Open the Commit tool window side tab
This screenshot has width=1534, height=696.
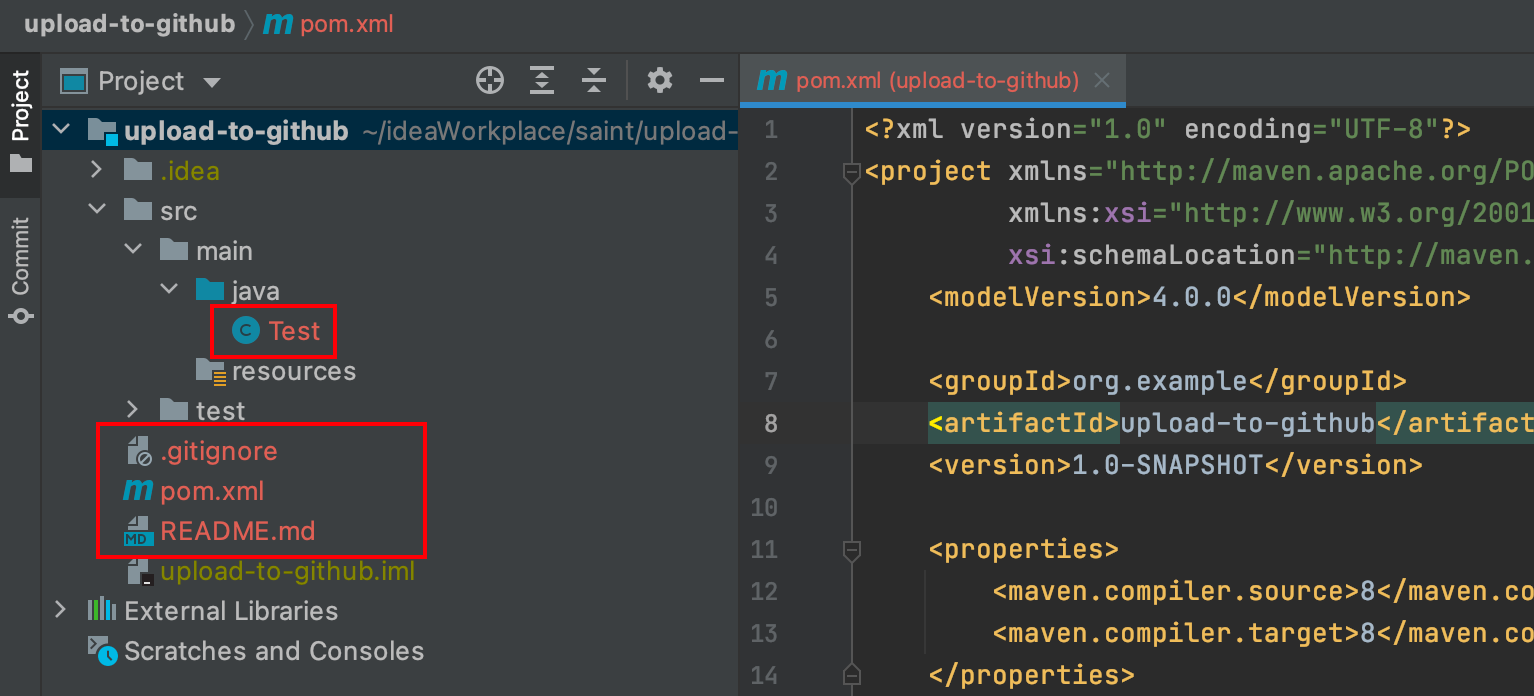point(21,270)
